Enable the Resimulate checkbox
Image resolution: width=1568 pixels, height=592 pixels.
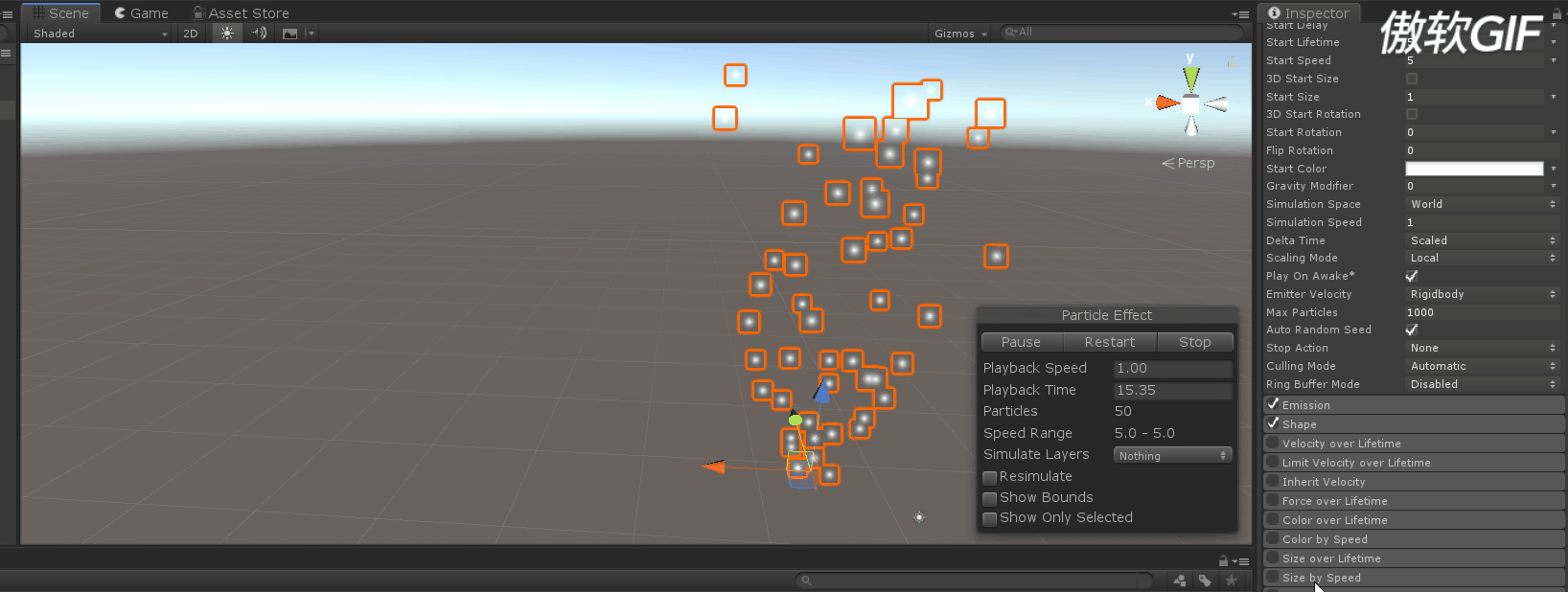(990, 477)
